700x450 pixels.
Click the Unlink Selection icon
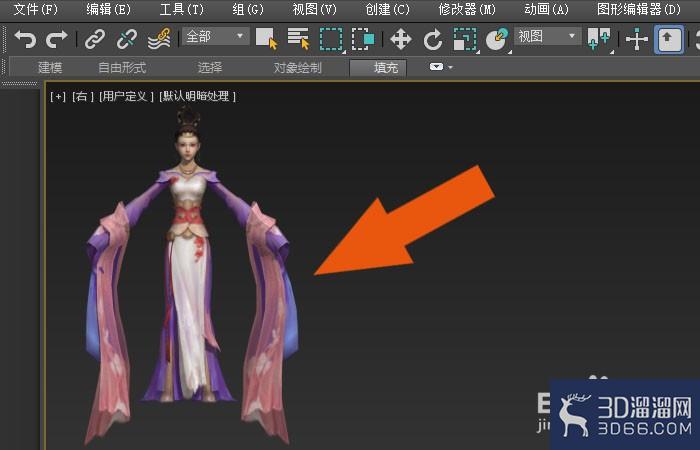(x=127, y=39)
